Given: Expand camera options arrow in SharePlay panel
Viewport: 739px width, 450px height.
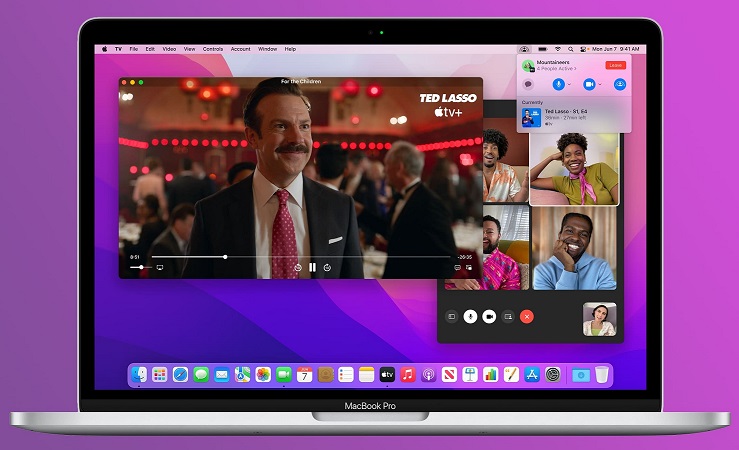Looking at the screenshot, I should pyautogui.click(x=600, y=84).
